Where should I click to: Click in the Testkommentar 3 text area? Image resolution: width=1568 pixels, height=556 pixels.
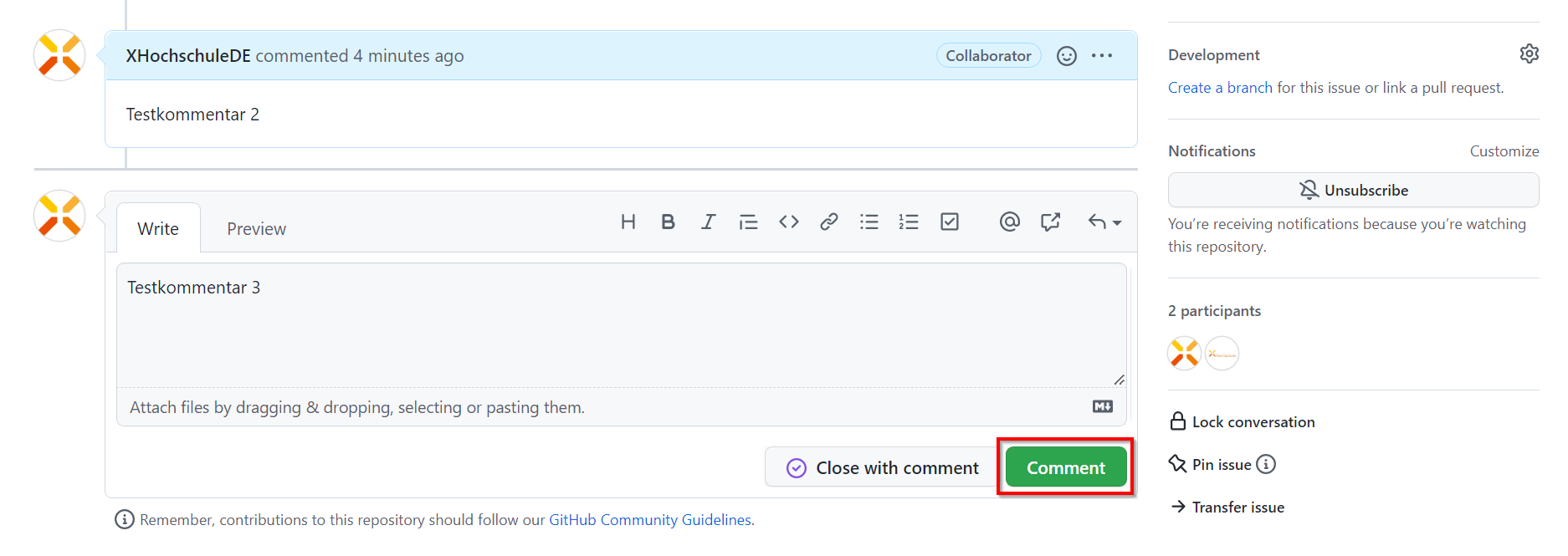[x=622, y=325]
